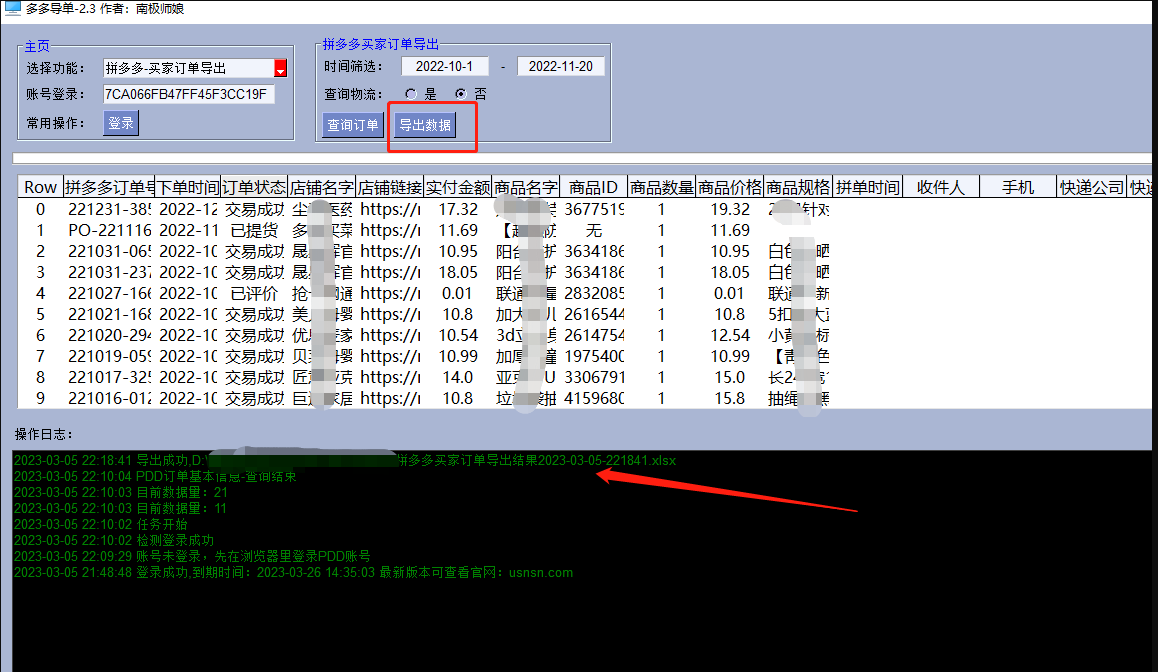Image resolution: width=1158 pixels, height=672 pixels.
Task: Select 是 radio for 查询物流
Action: (x=411, y=94)
